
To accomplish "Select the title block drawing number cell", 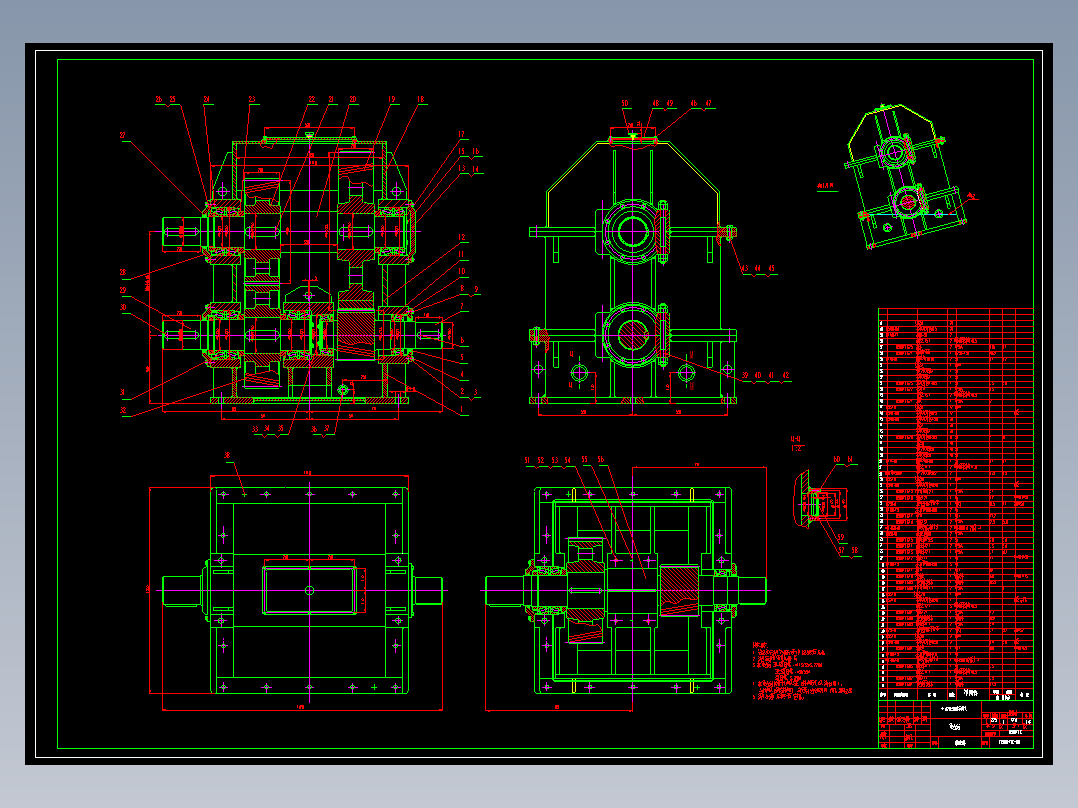I will click(x=1009, y=742).
